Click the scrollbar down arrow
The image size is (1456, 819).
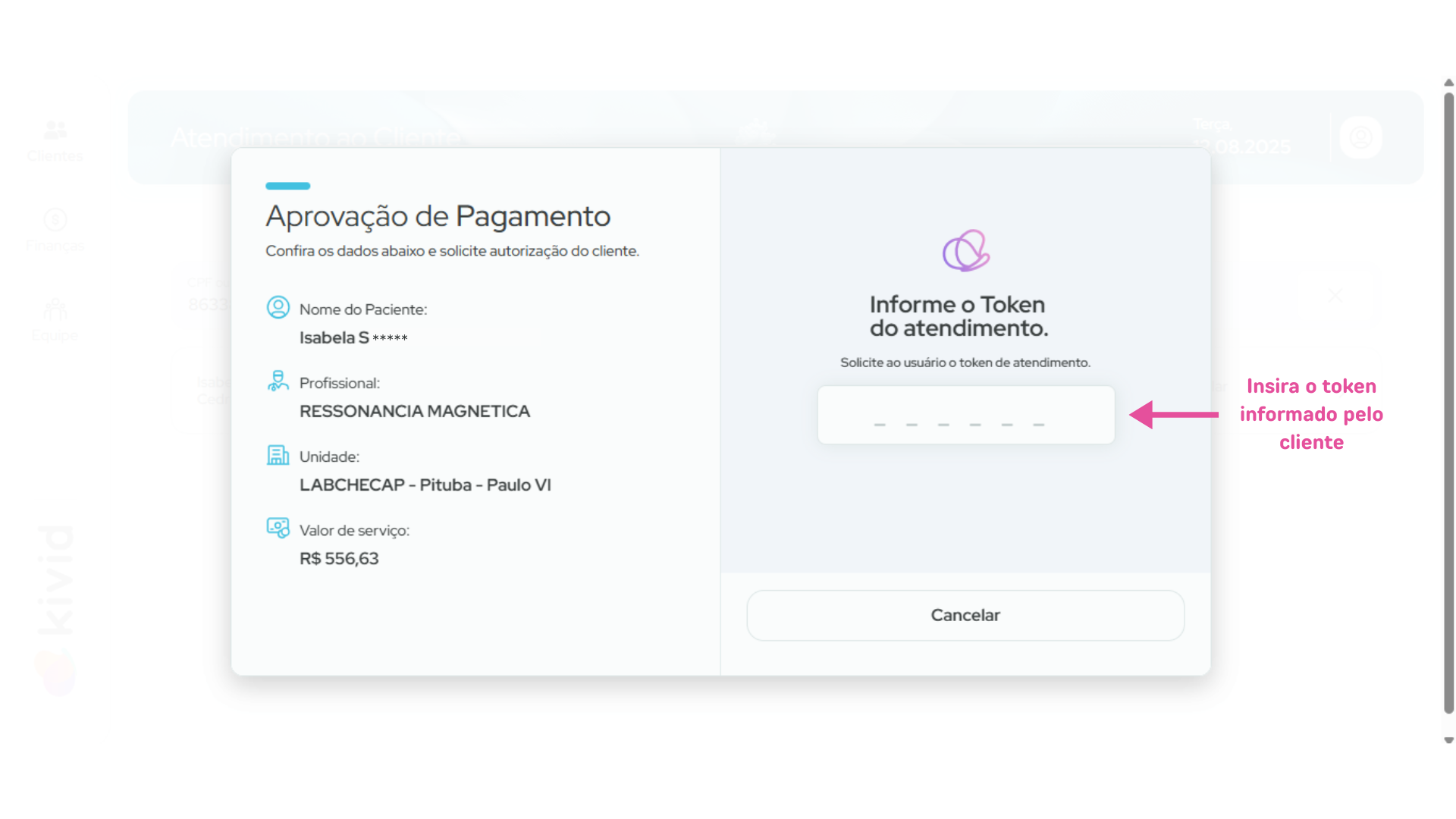tap(1448, 739)
